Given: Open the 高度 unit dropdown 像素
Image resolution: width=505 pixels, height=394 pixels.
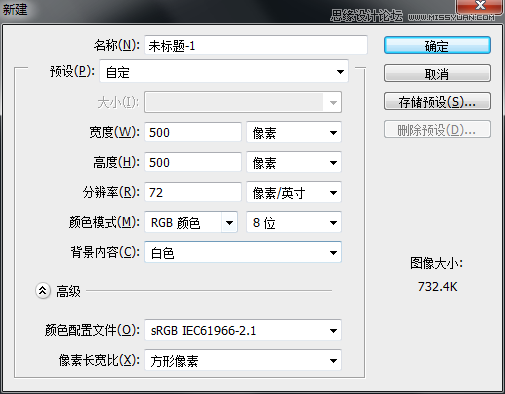Looking at the screenshot, I should point(294,162).
